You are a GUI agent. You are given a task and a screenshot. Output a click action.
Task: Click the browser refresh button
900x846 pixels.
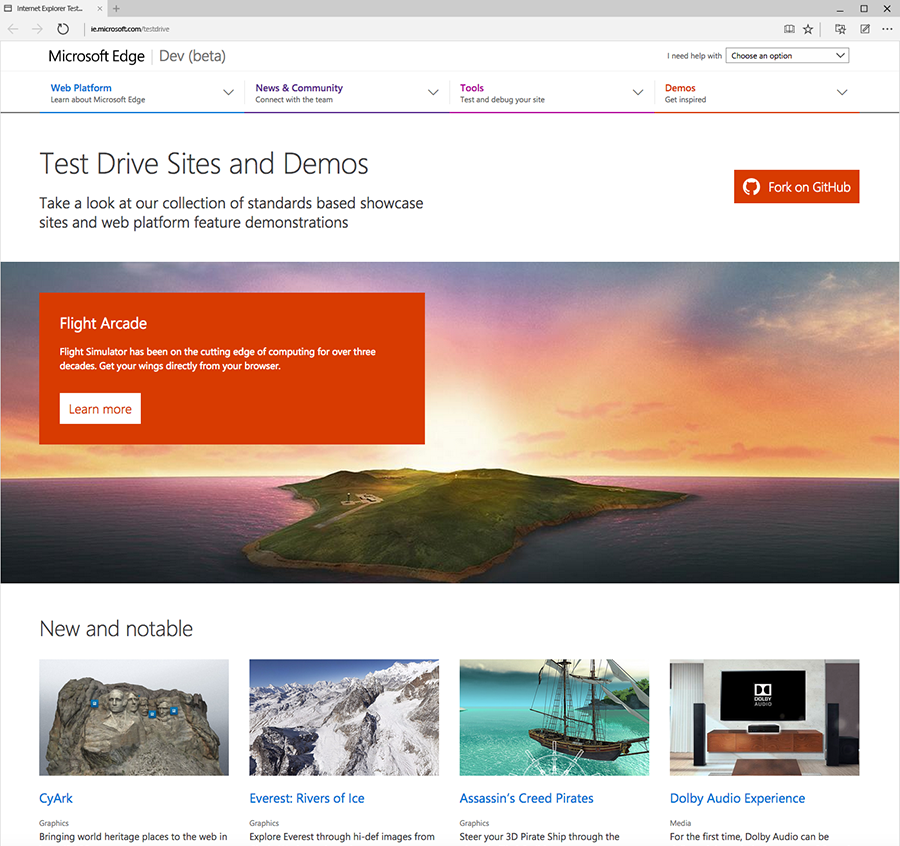[x=63, y=29]
